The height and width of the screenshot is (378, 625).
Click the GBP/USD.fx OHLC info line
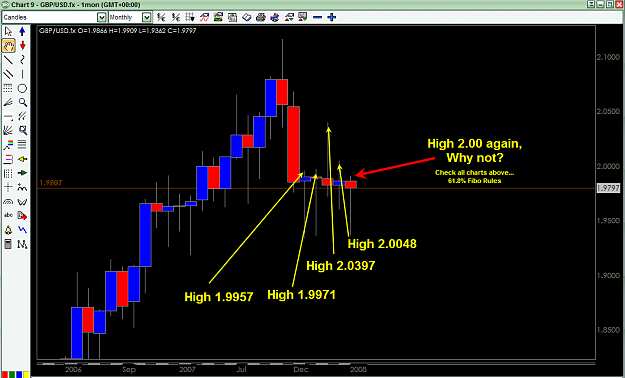[118, 31]
